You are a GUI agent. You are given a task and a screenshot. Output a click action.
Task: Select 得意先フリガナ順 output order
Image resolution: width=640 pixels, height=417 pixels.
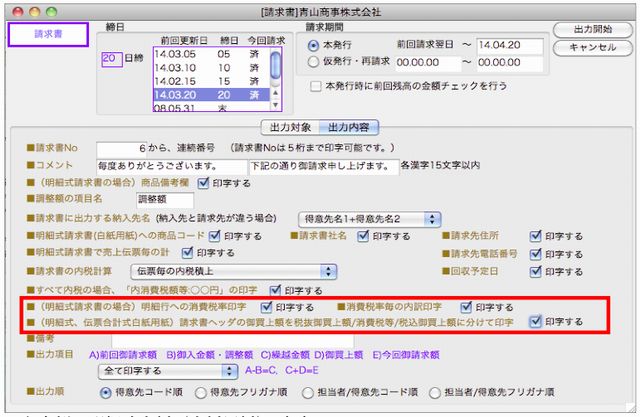pyautogui.click(x=200, y=393)
